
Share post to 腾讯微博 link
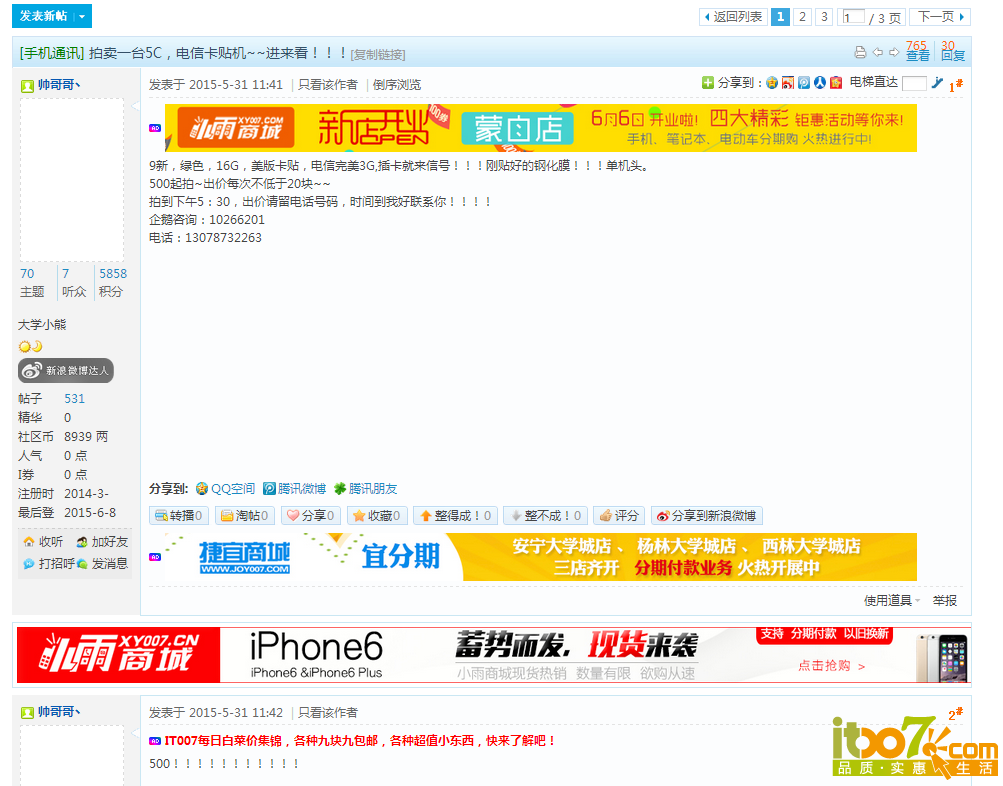point(295,489)
